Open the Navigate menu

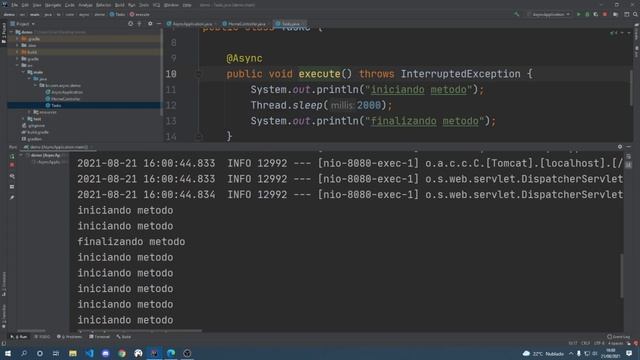pyautogui.click(x=53, y=5)
